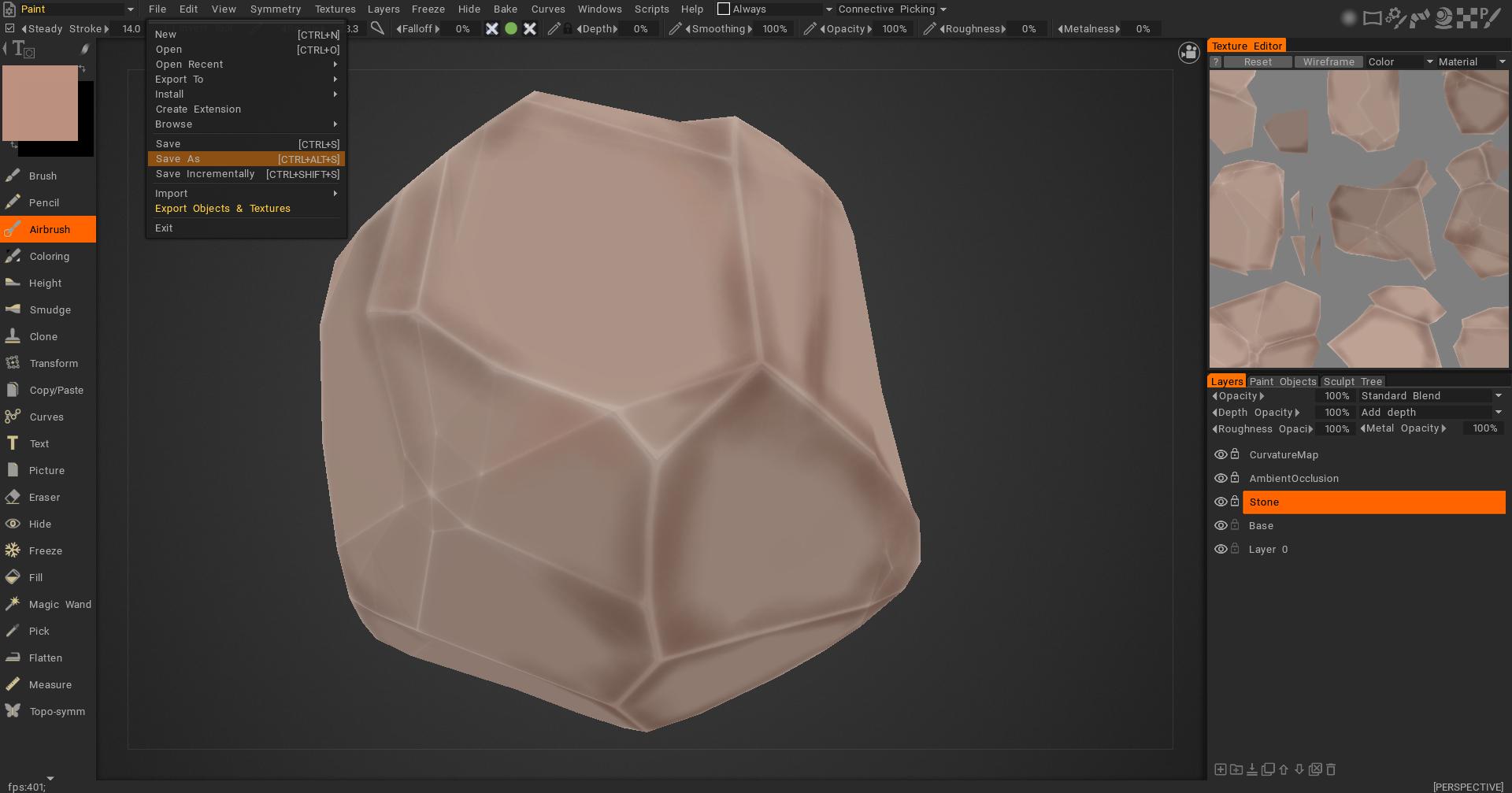Image resolution: width=1512 pixels, height=793 pixels.
Task: Select the Eraser tool
Action: [x=48, y=497]
